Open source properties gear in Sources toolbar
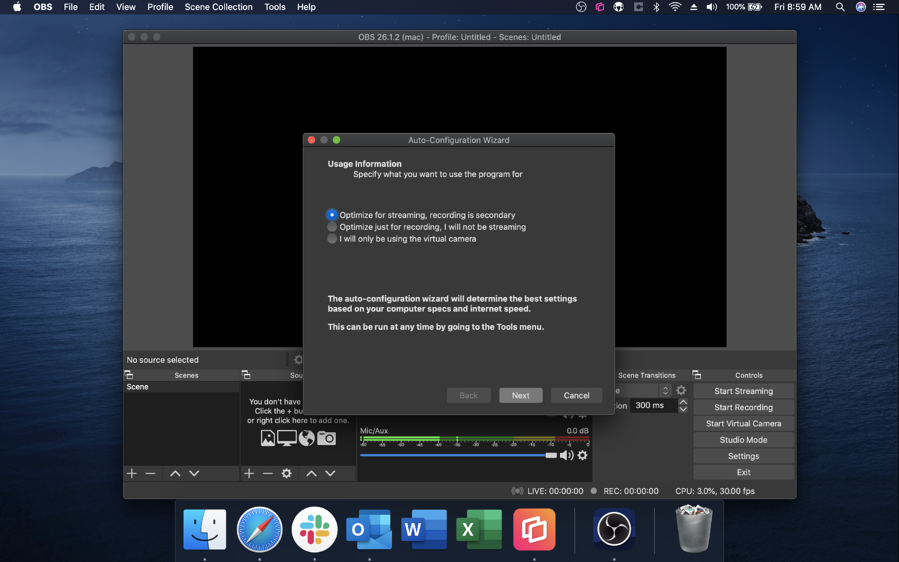The height and width of the screenshot is (562, 899). click(287, 473)
